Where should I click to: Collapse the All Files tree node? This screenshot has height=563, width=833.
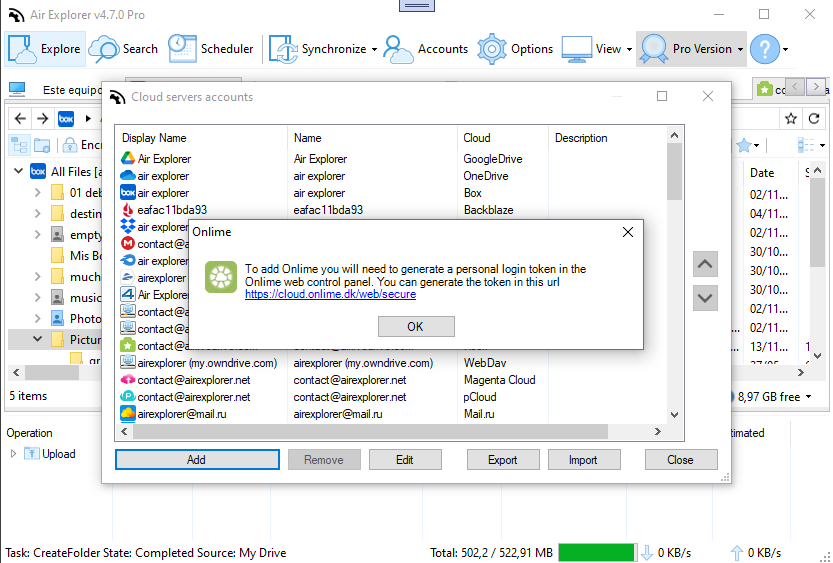[x=19, y=171]
